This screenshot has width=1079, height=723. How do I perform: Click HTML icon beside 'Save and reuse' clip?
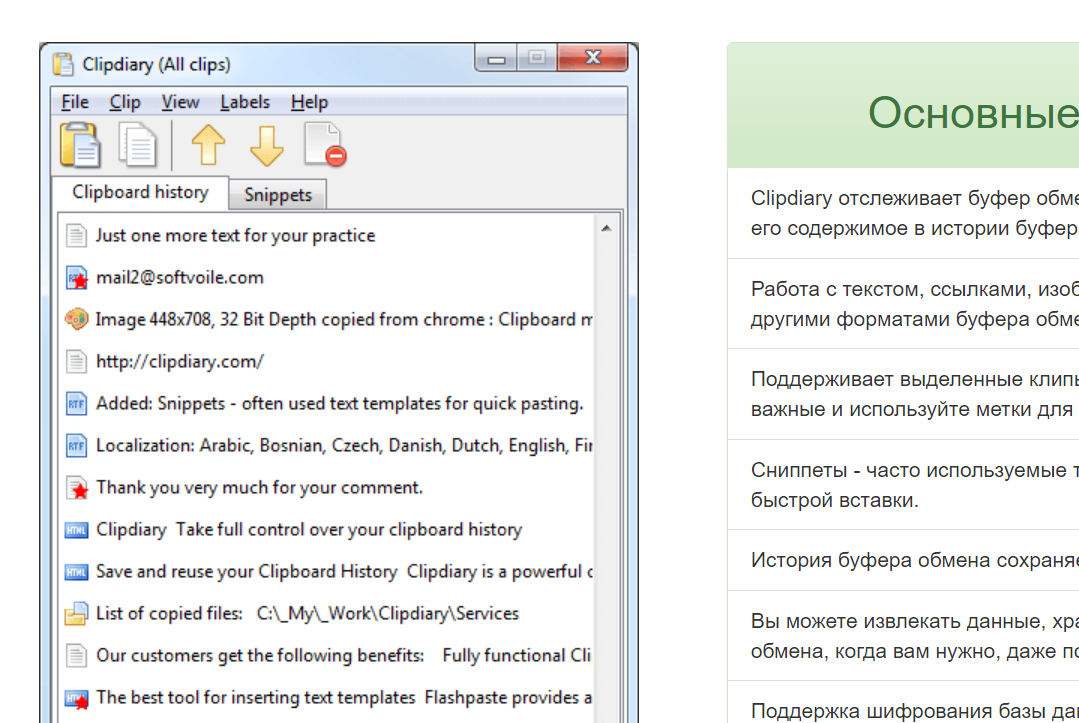pos(76,572)
